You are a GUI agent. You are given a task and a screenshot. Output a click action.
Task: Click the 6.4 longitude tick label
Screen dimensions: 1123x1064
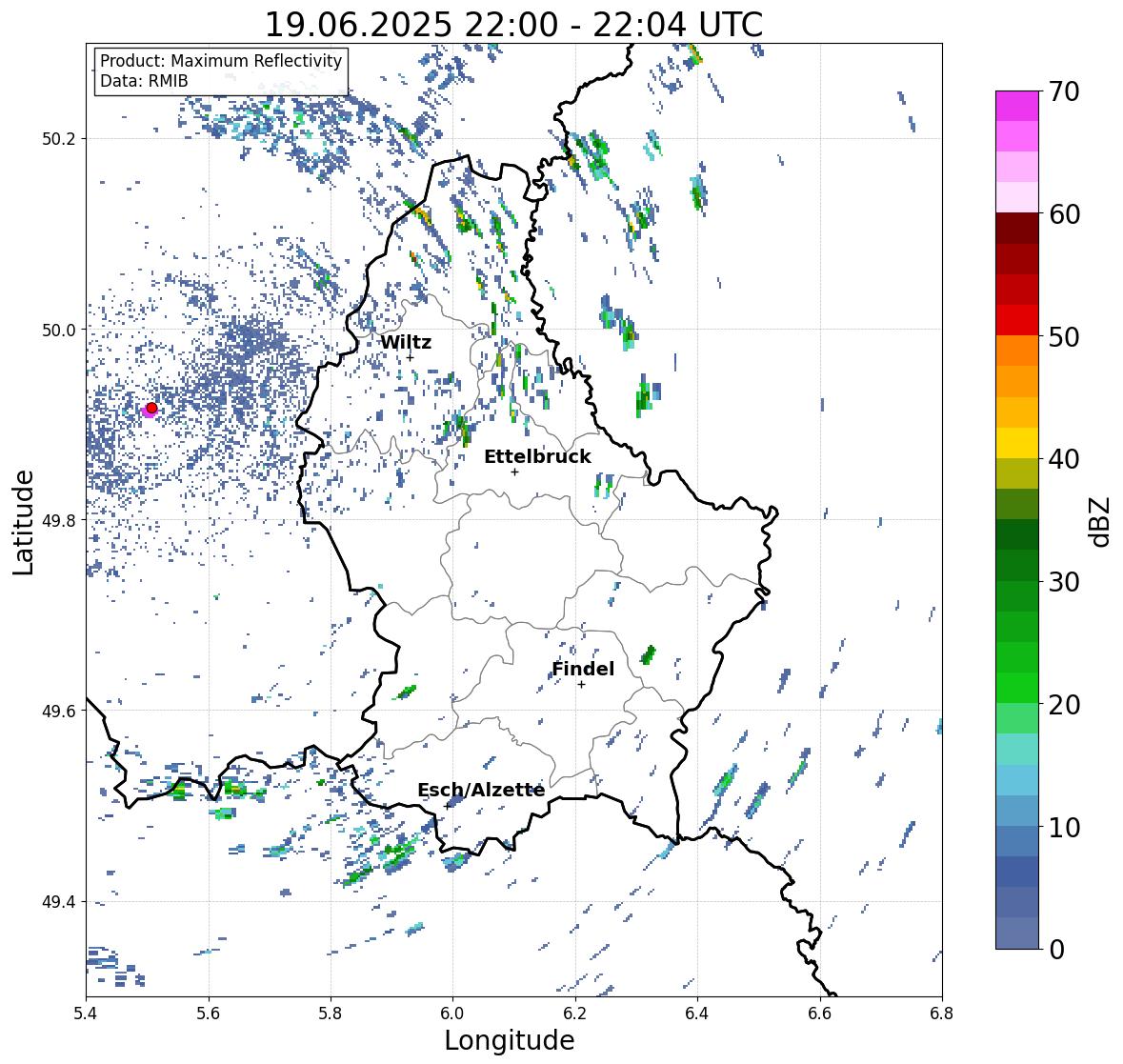coord(697,1014)
